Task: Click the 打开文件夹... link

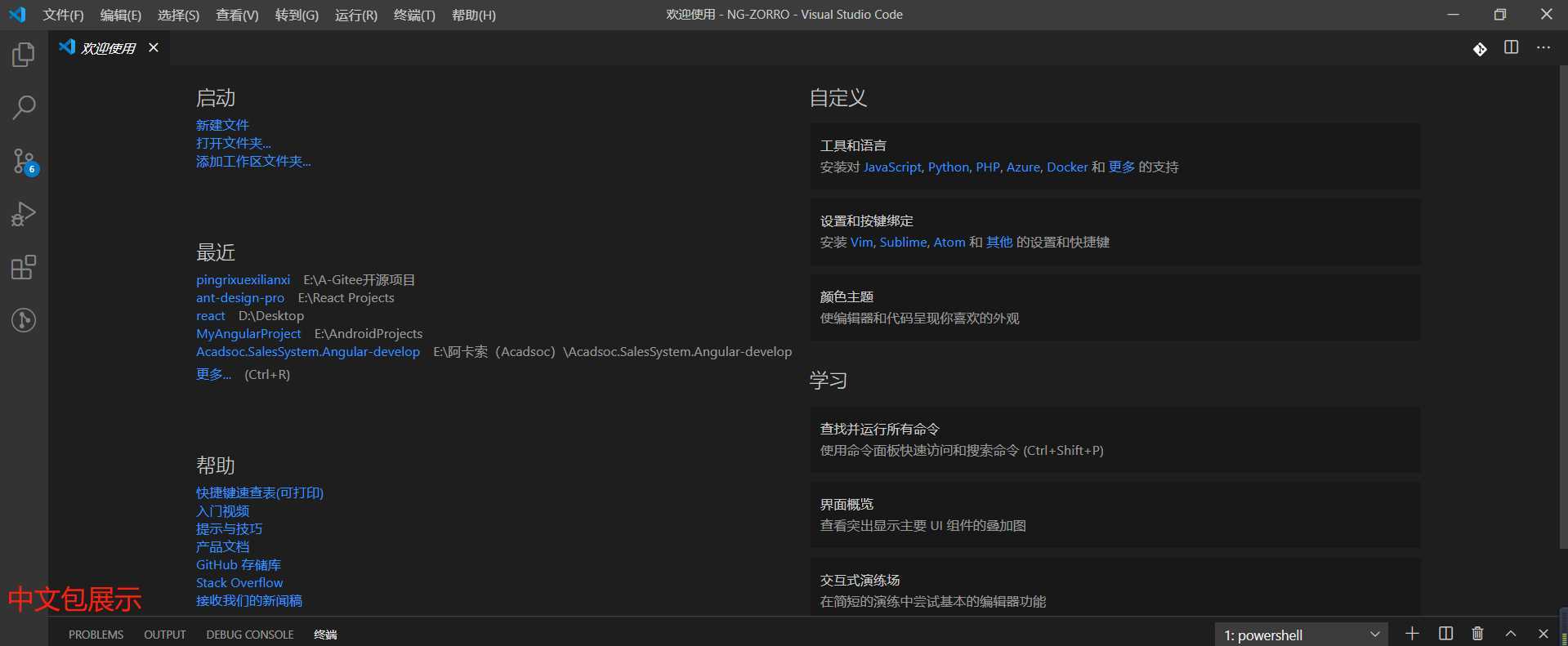Action: click(234, 143)
